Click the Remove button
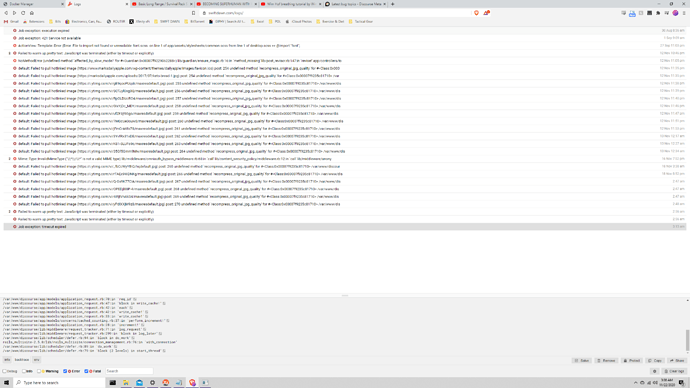Image resolution: width=690 pixels, height=388 pixels. pyautogui.click(x=606, y=361)
